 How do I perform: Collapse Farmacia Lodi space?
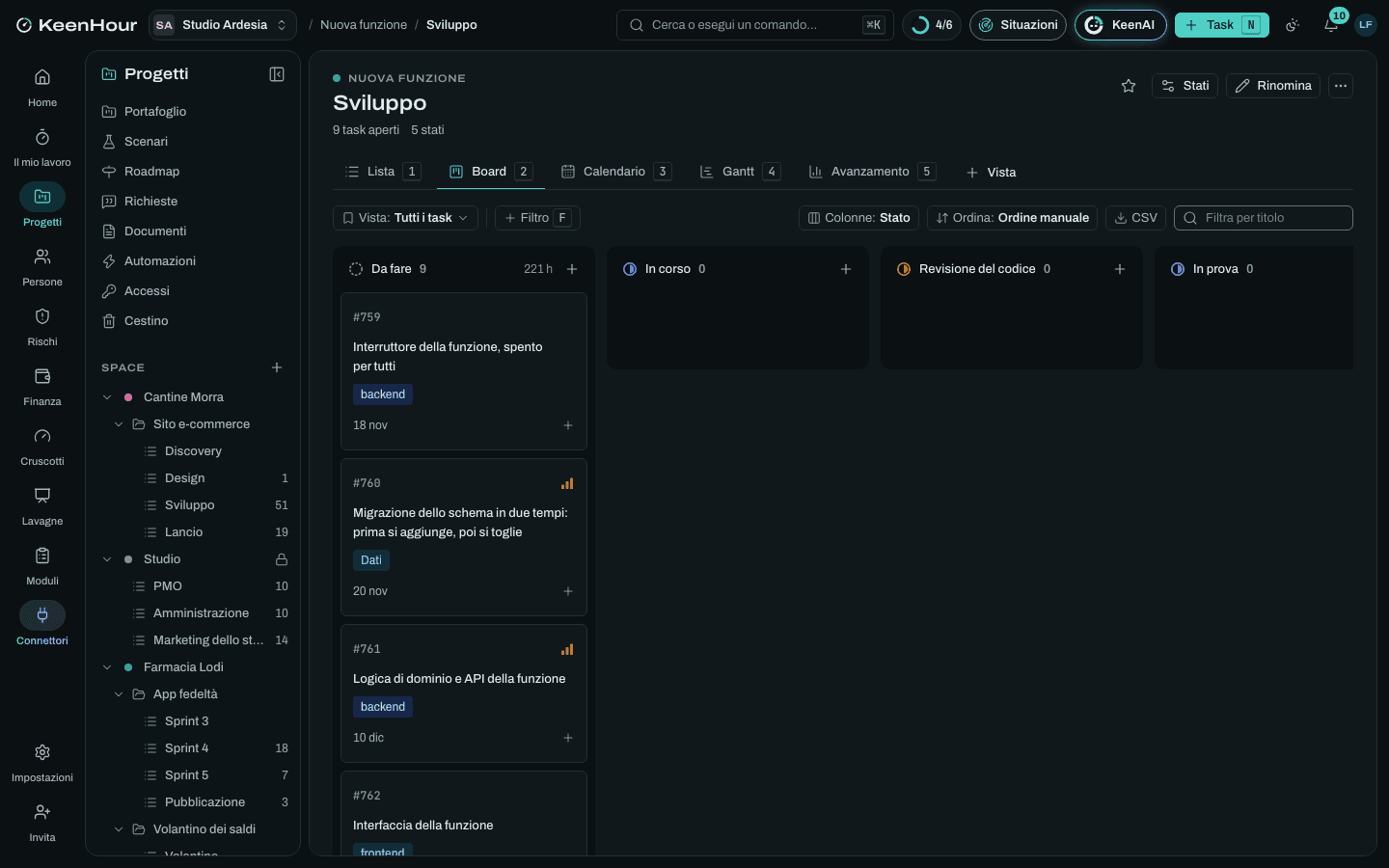[107, 667]
